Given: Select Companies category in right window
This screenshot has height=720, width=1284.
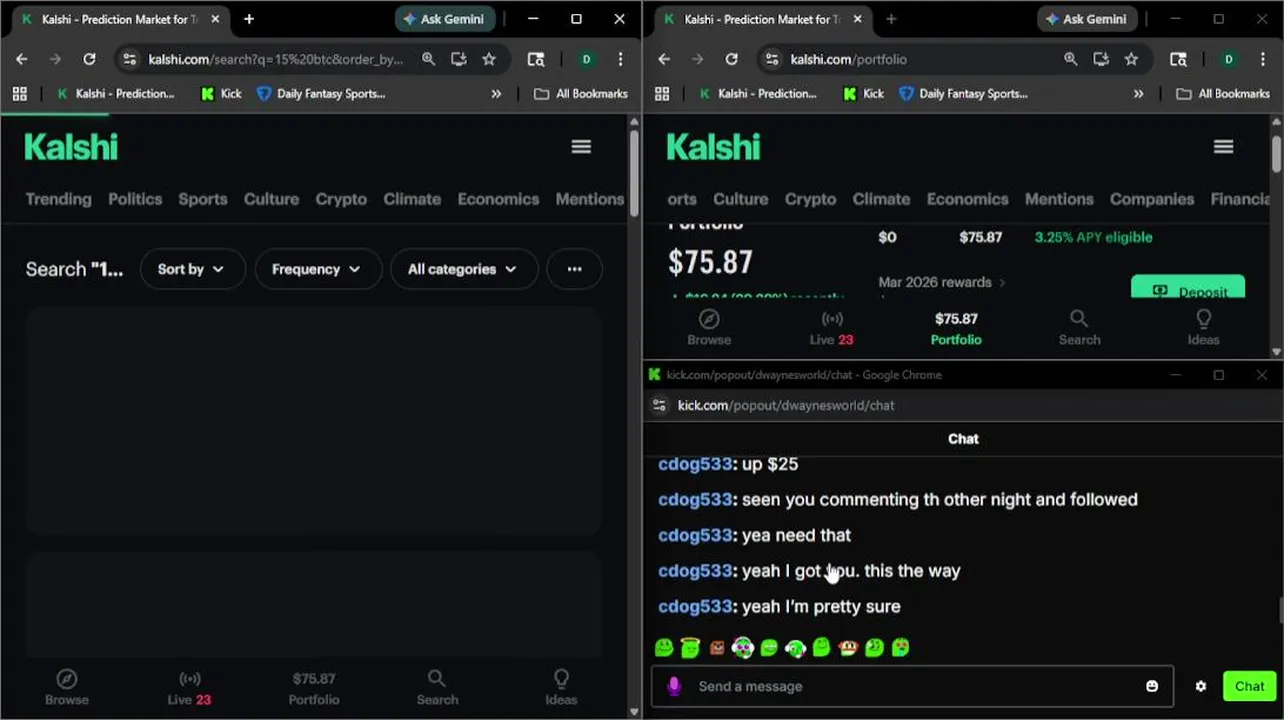Looking at the screenshot, I should pos(1152,199).
